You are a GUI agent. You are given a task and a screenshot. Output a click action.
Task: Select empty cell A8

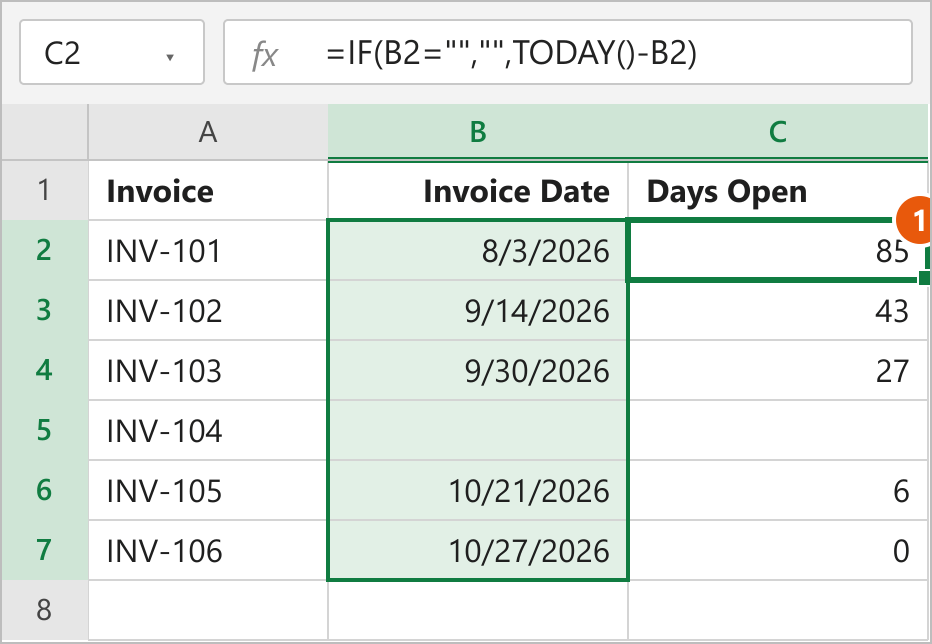tap(208, 610)
